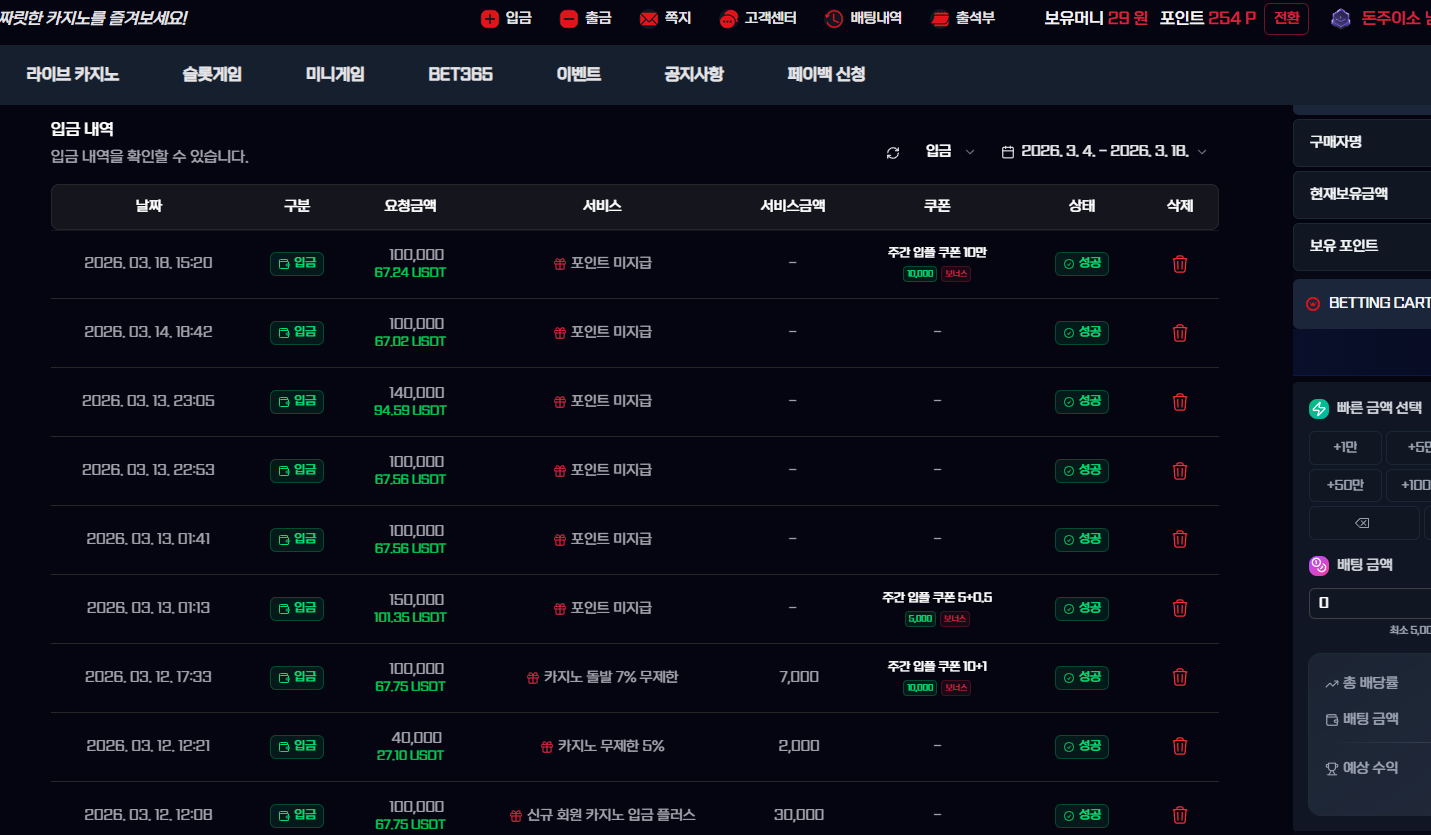This screenshot has height=835, width=1431.
Task: Delete the 2026.03.18 15:20 deposit record
Action: tap(1179, 264)
